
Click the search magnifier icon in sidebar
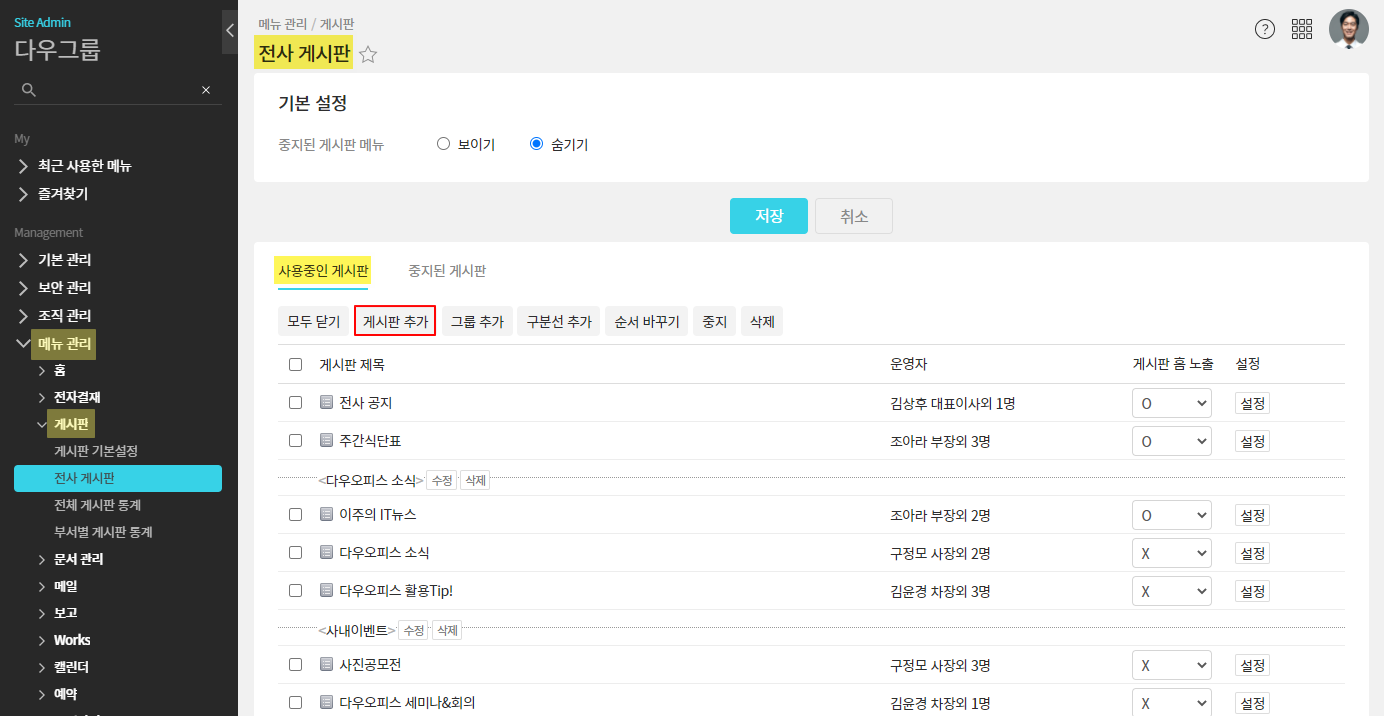(29, 90)
